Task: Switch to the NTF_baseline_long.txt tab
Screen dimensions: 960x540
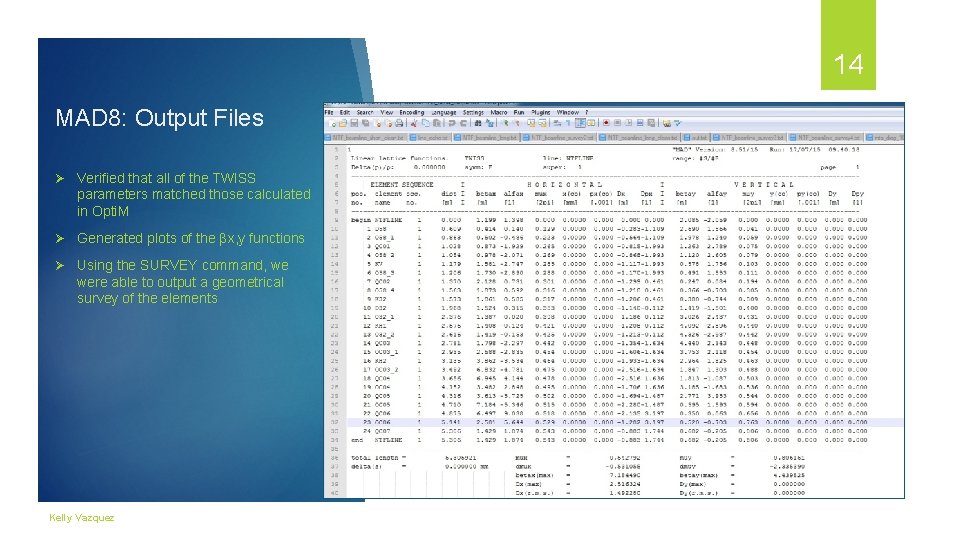Action: pos(486,138)
